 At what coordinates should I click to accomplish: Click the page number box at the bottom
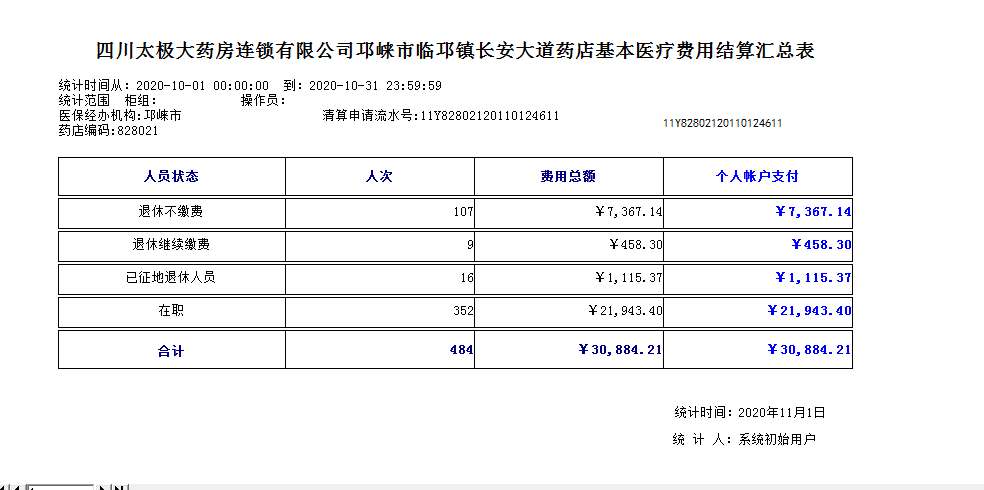[x=60, y=487]
